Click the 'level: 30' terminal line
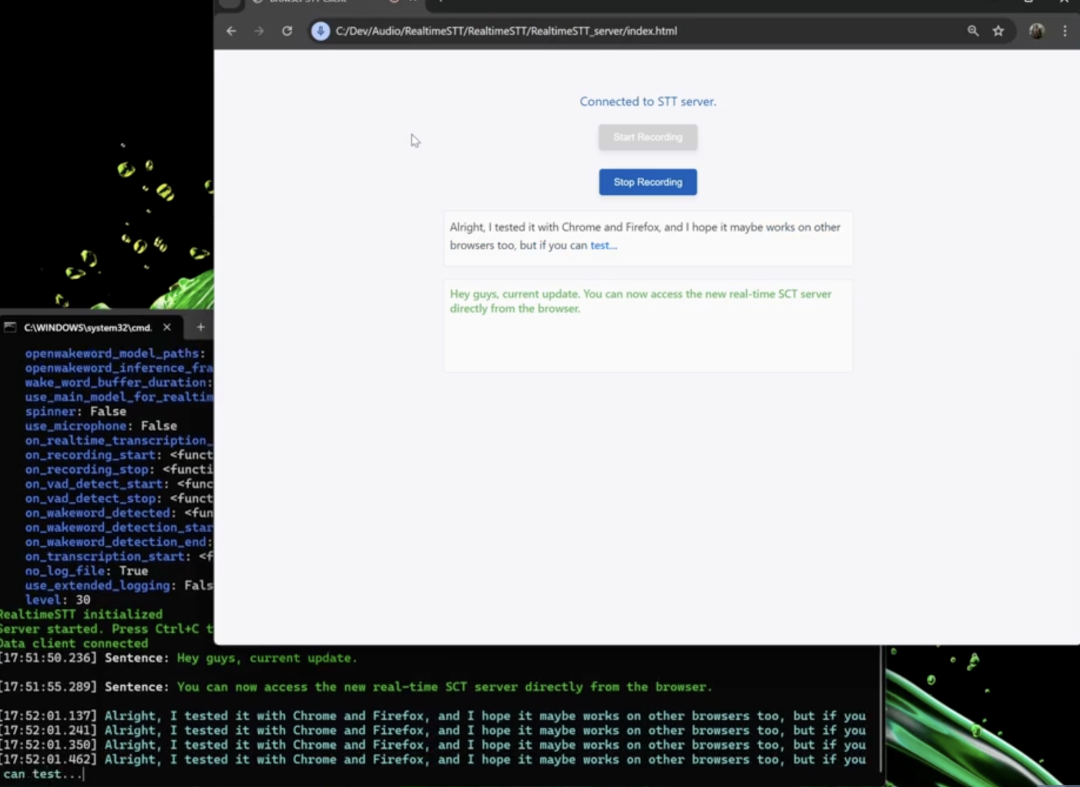This screenshot has height=787, width=1080. (x=58, y=600)
